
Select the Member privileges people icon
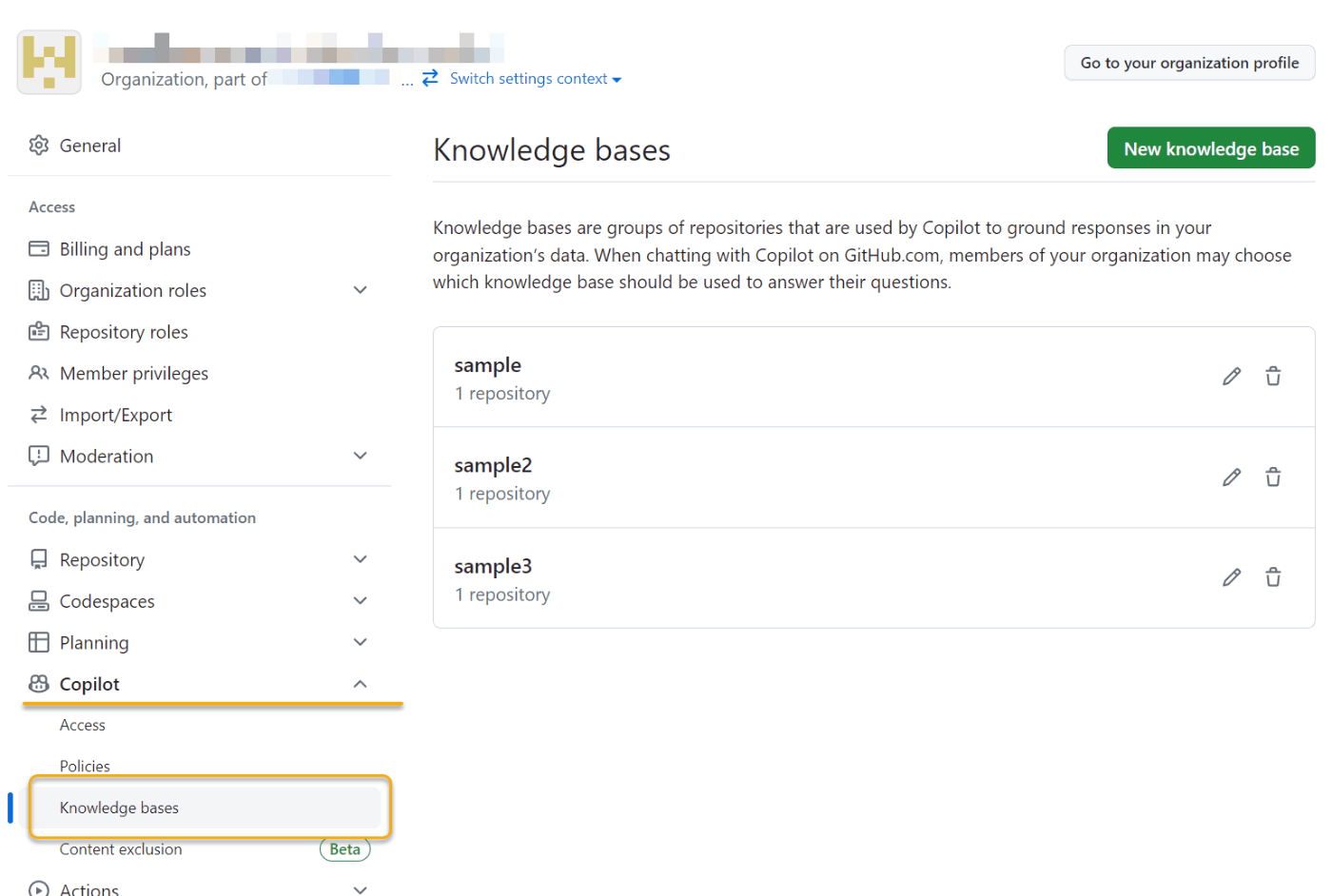[x=38, y=373]
